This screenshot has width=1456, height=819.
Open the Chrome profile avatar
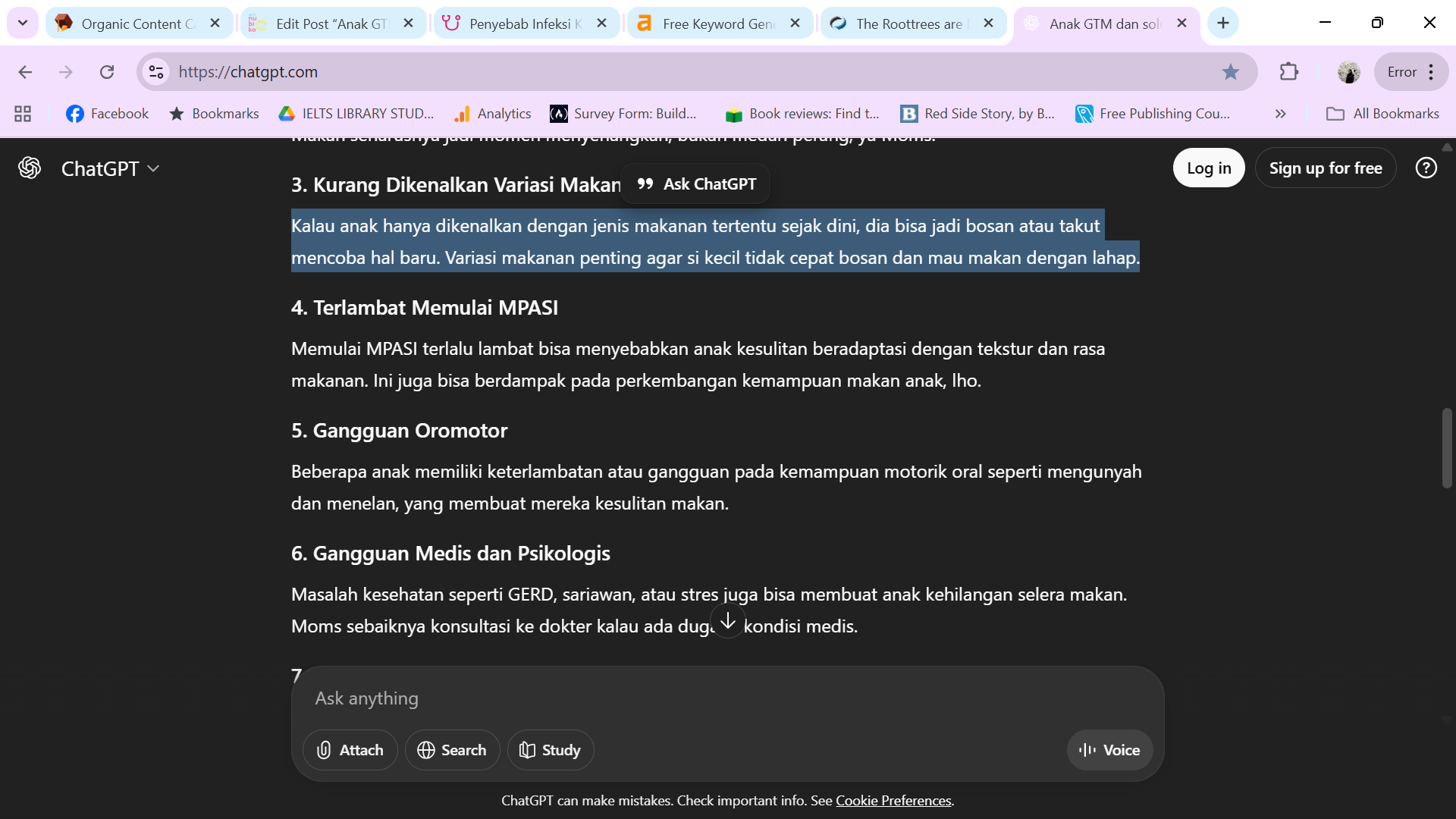pos(1348,72)
